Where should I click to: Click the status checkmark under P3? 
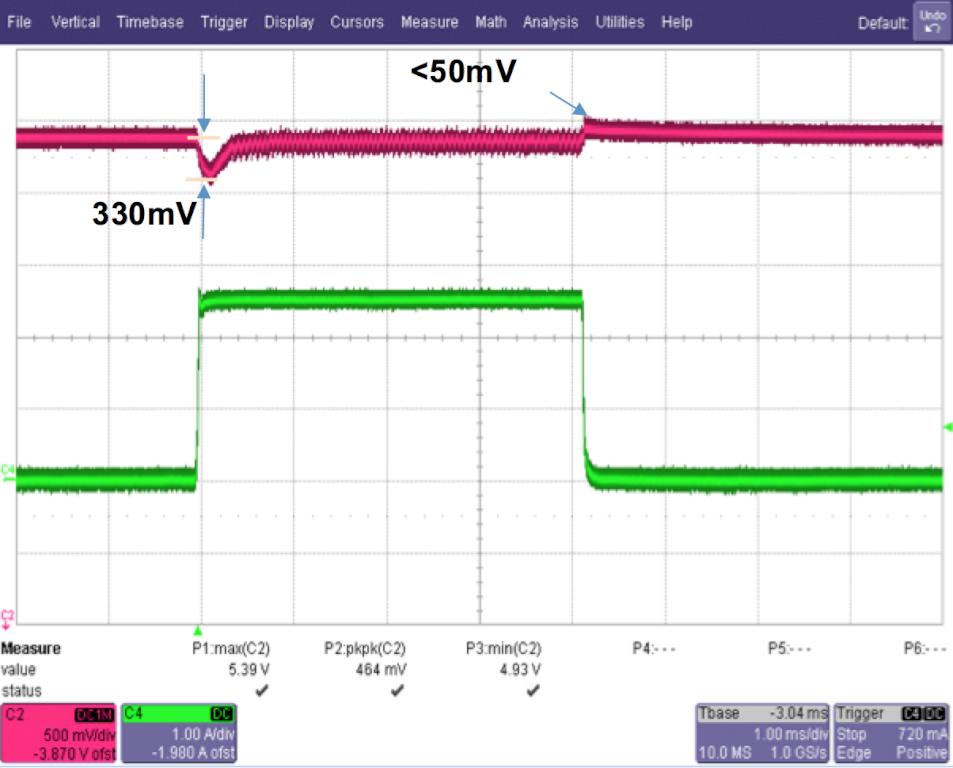tap(533, 690)
